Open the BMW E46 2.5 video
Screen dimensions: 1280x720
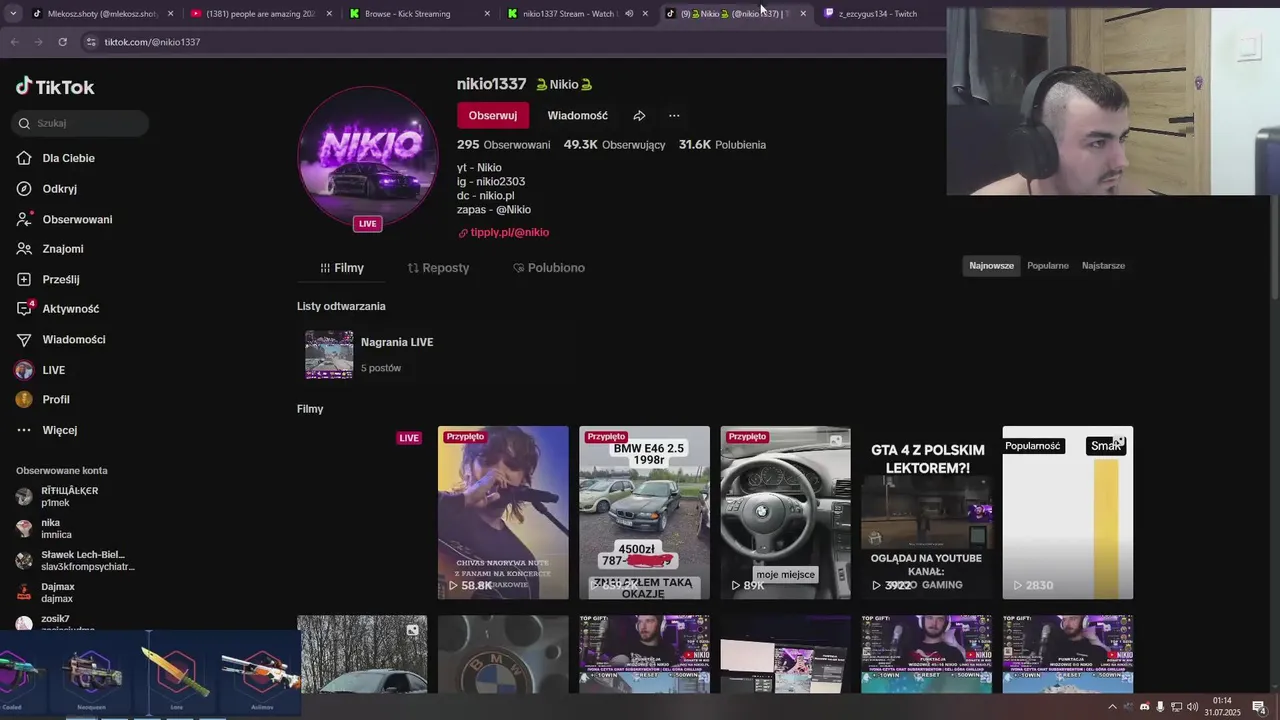(644, 513)
